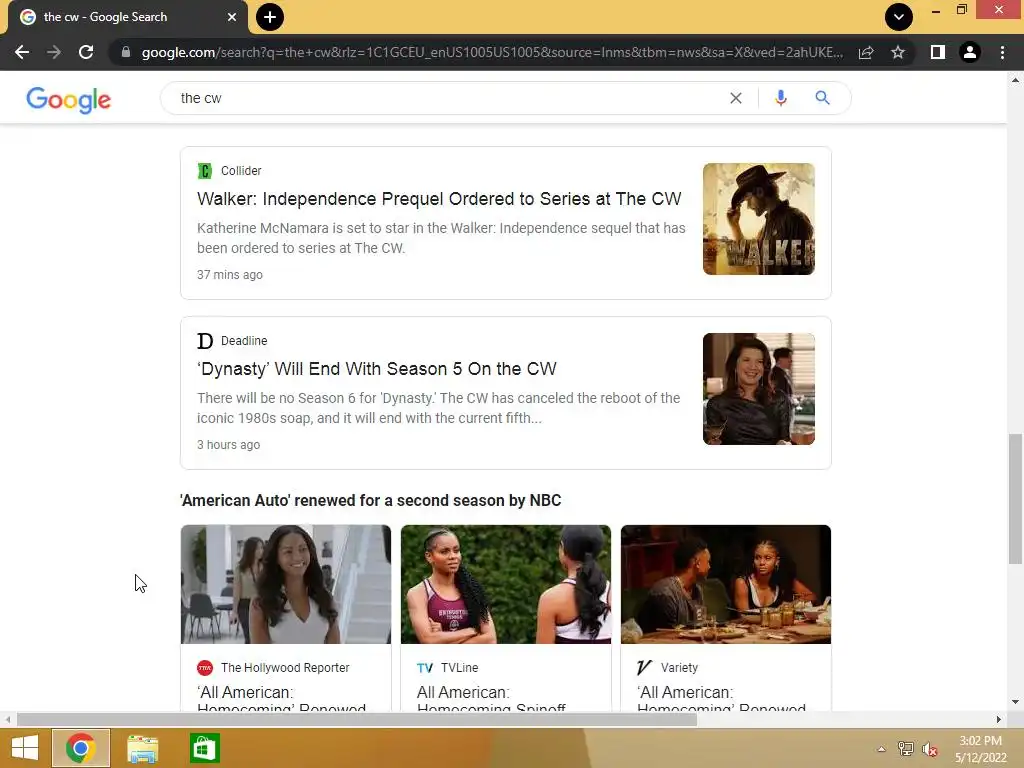Click the '37 mins ago' timestamp
This screenshot has width=1024, height=768.
[230, 275]
